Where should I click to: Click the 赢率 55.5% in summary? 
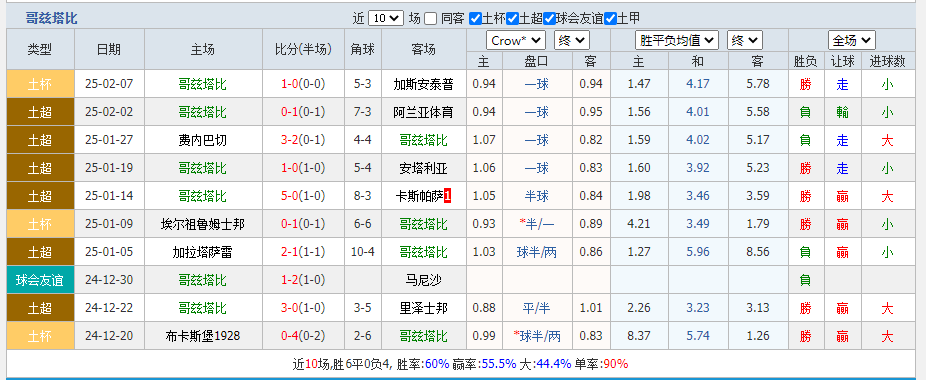(x=499, y=363)
